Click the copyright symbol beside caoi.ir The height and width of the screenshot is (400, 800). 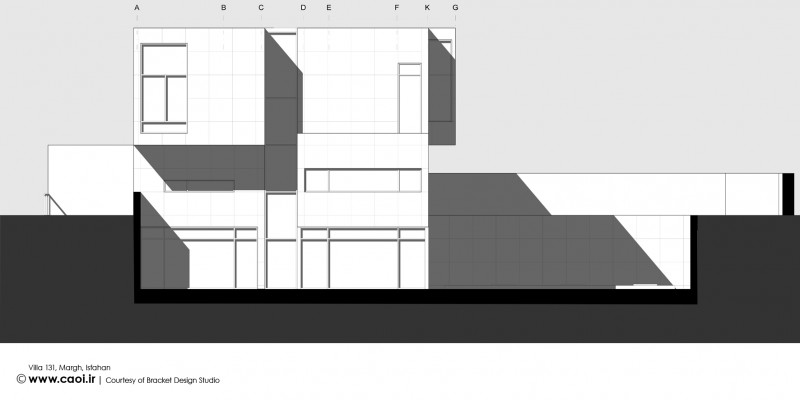[21, 379]
